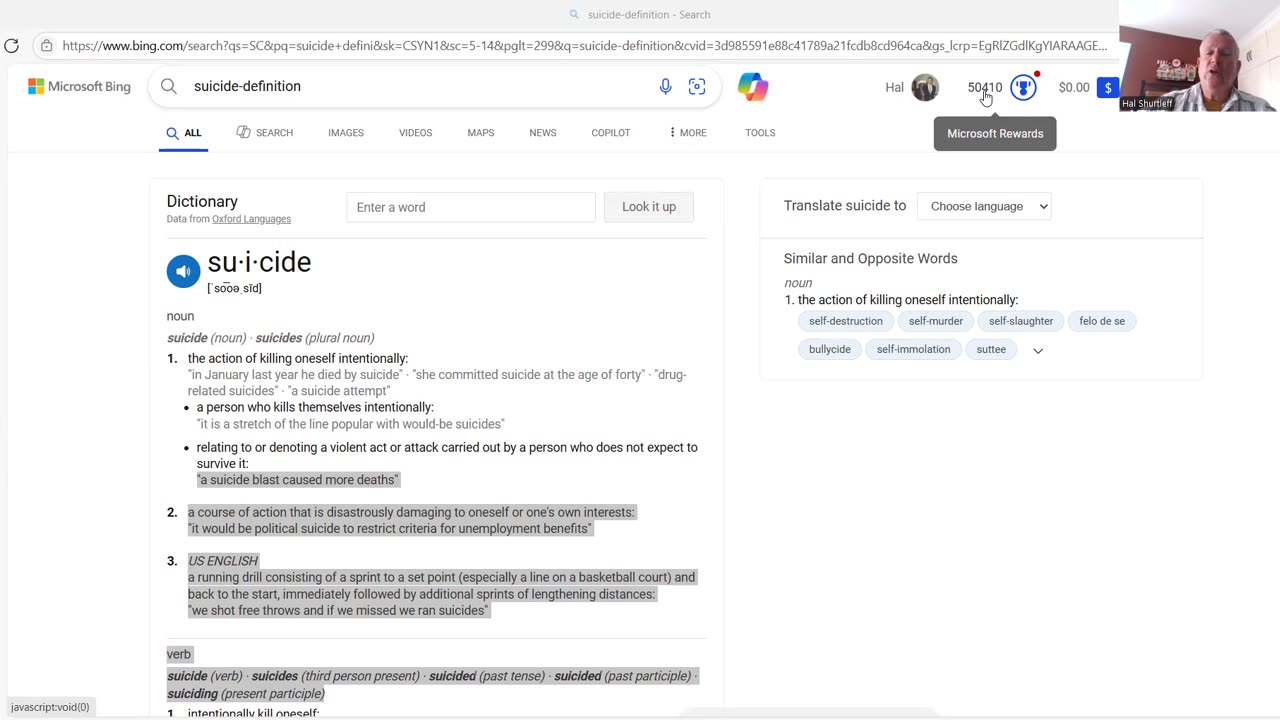Play the suicide pronunciation audio
Image resolution: width=1280 pixels, height=720 pixels.
click(183, 271)
